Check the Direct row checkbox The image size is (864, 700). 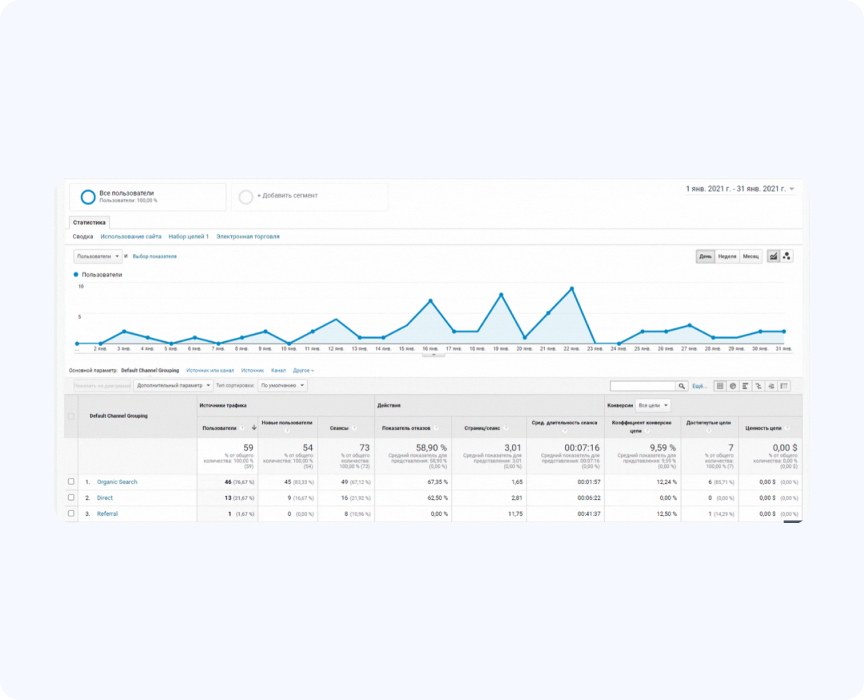point(71,497)
